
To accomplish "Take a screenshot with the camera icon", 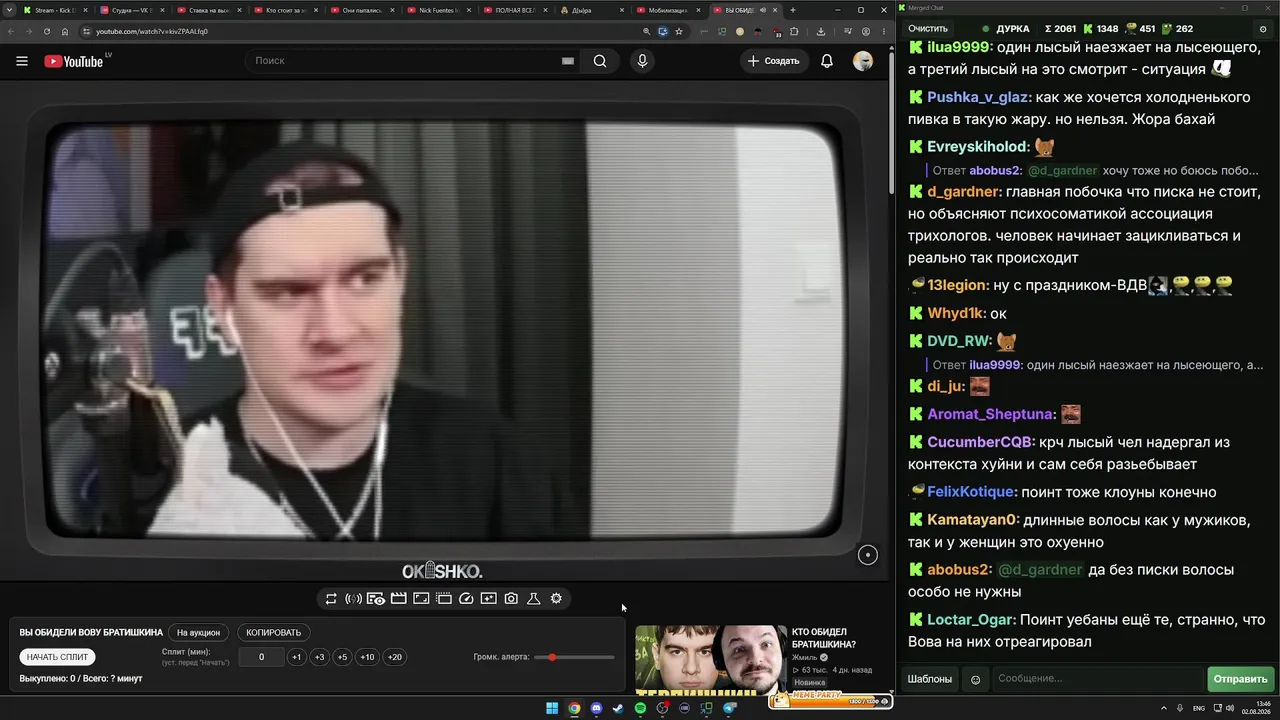I will point(511,599).
